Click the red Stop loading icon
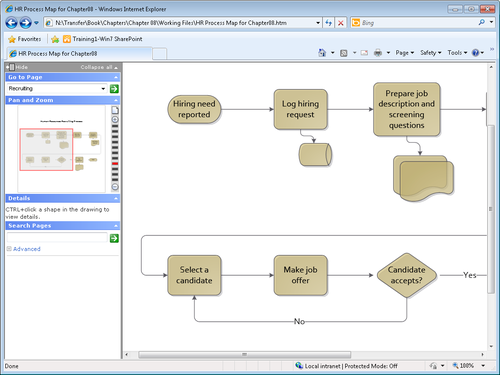This screenshot has height=375, width=500. tap(341, 23)
